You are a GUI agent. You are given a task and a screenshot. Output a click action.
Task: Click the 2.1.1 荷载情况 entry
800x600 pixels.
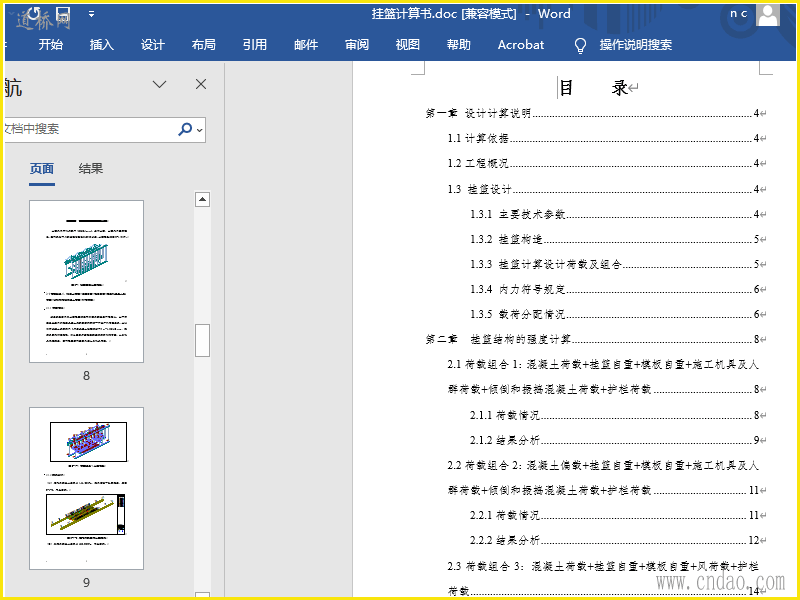point(615,415)
